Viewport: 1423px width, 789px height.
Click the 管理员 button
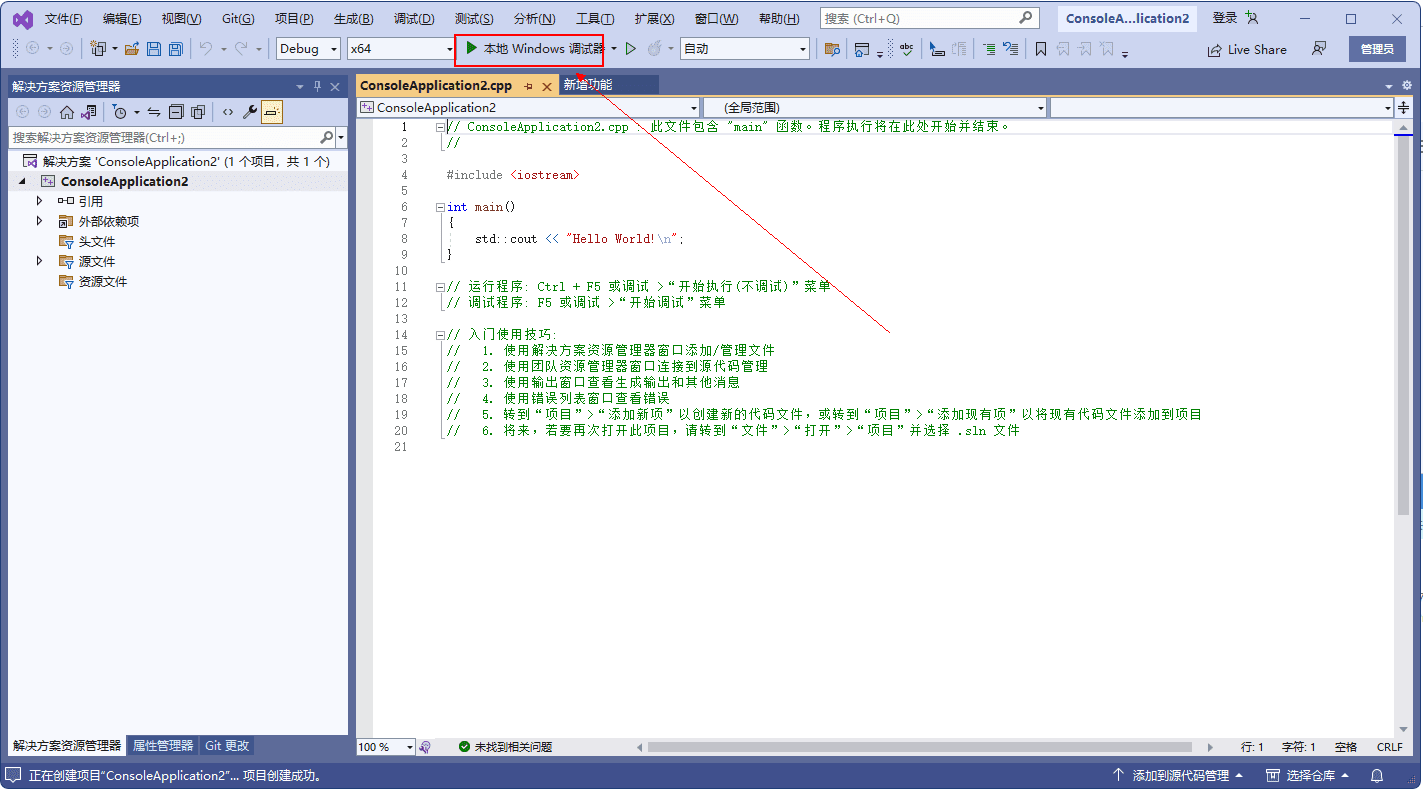[x=1377, y=49]
